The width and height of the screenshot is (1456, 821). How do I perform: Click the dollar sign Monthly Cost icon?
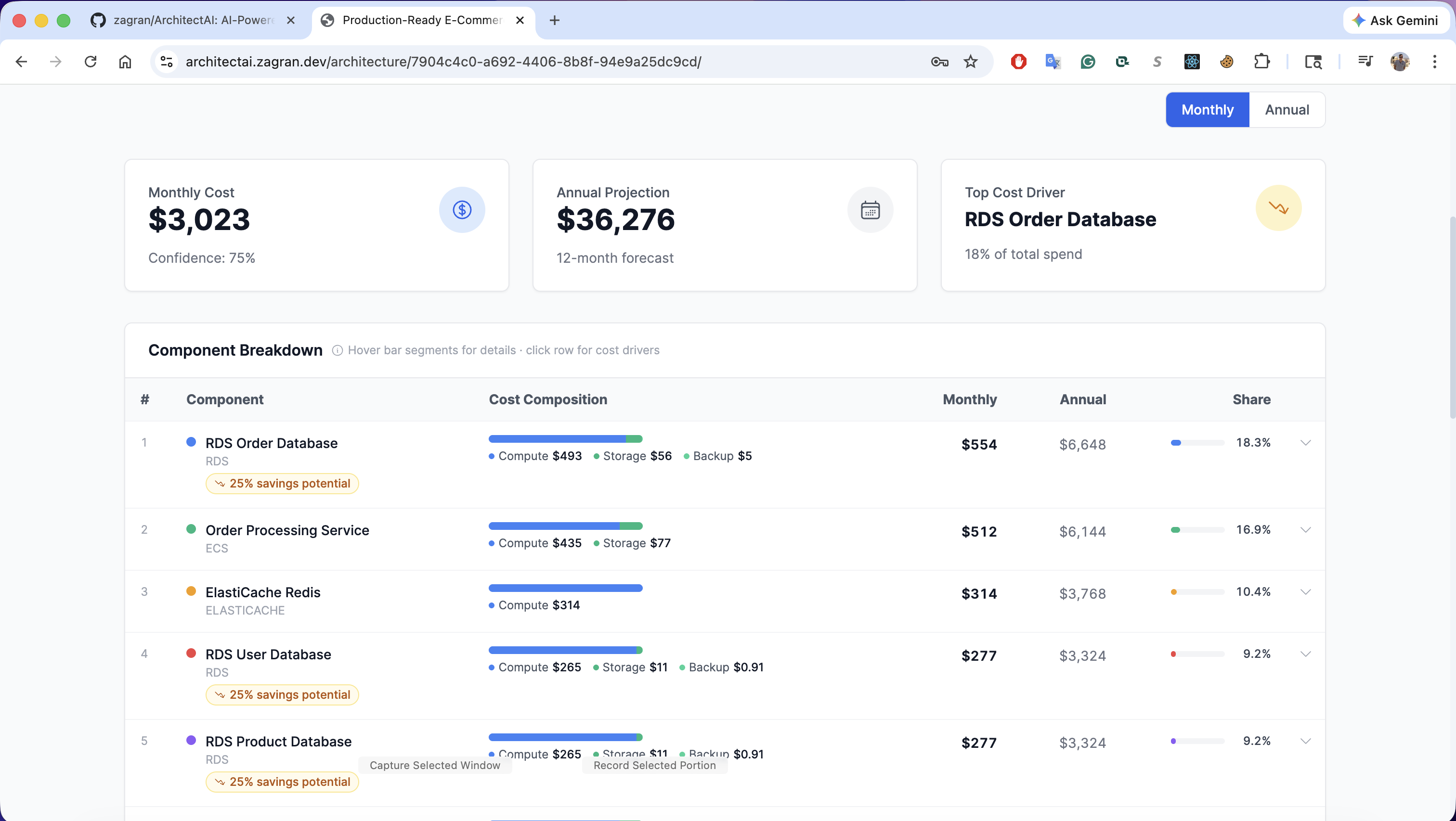click(462, 210)
